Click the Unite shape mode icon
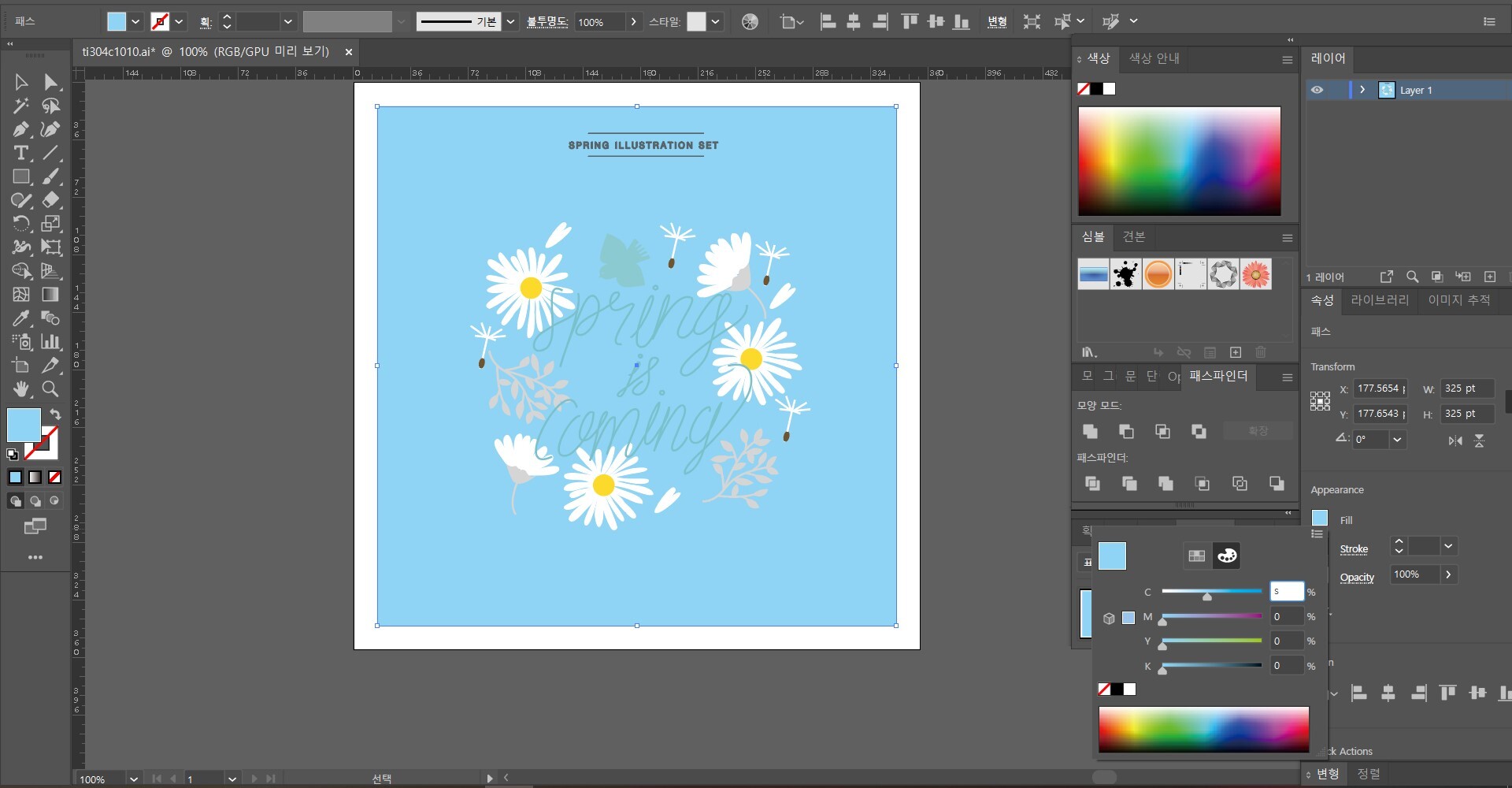The image size is (1512, 788). (x=1091, y=431)
